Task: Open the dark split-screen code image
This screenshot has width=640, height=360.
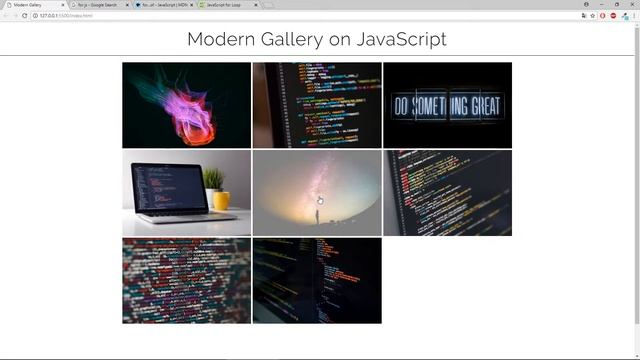Action: click(317, 281)
